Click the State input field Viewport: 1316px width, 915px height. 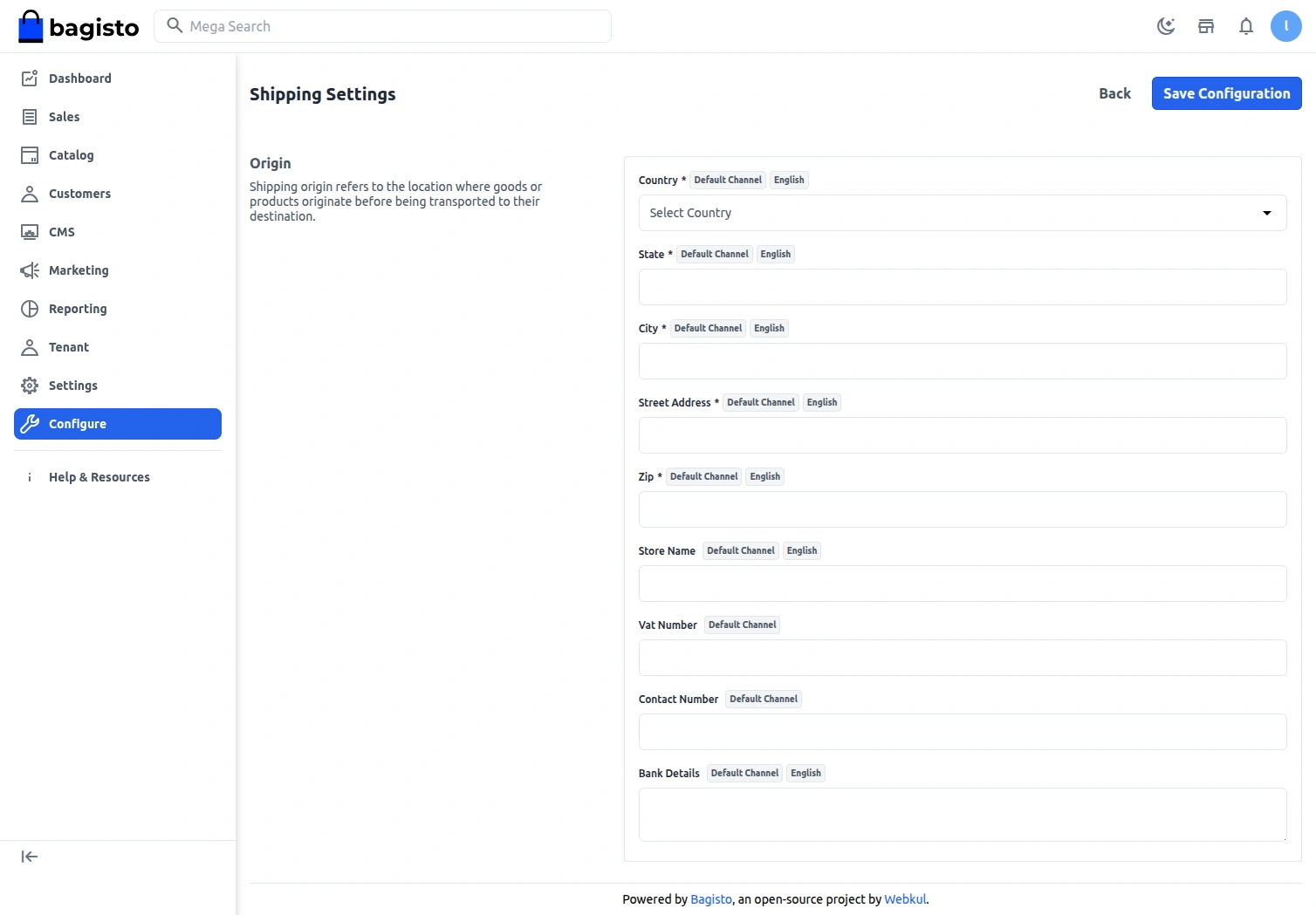coord(963,287)
